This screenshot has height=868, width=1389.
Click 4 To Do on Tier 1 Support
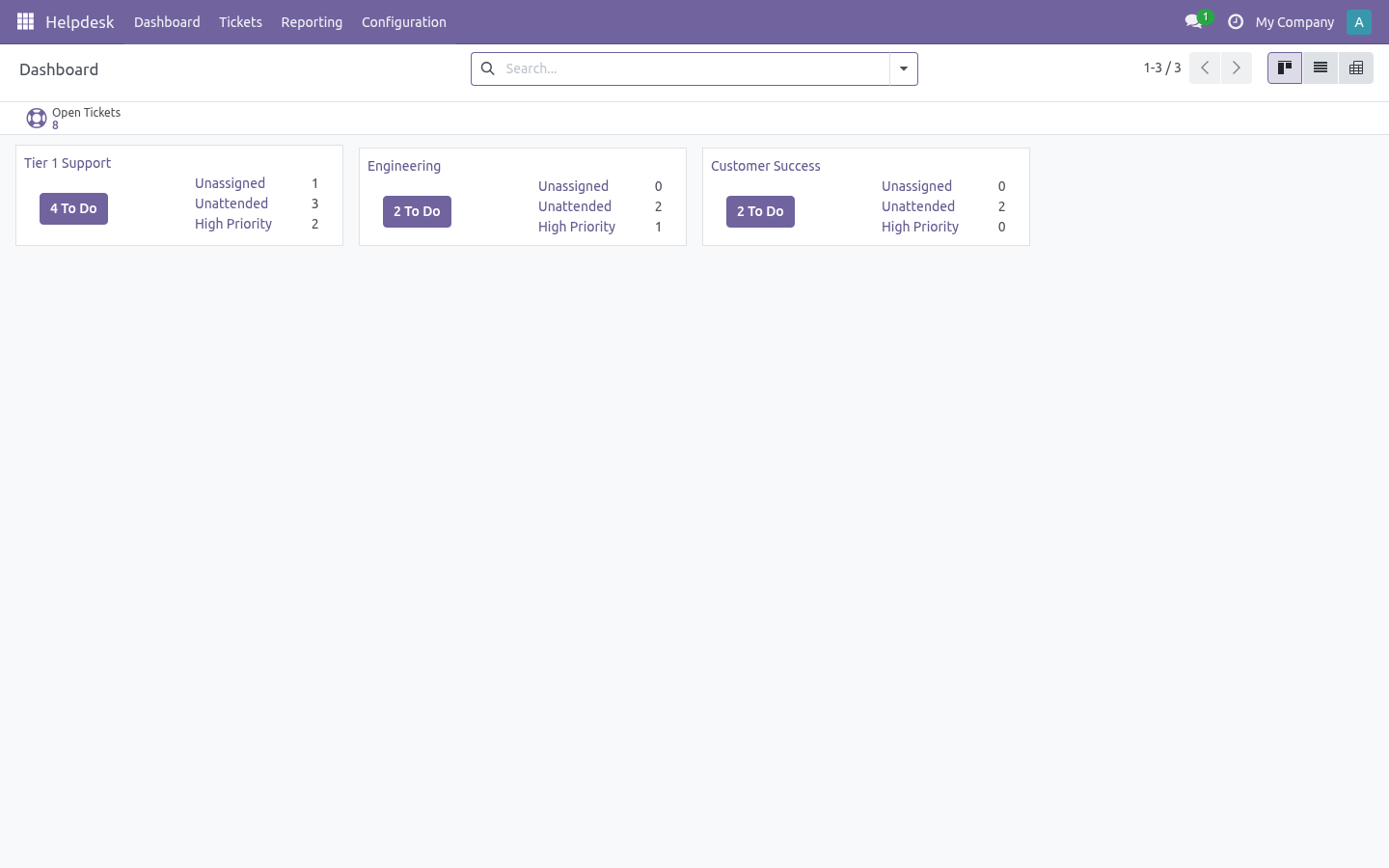click(x=73, y=208)
